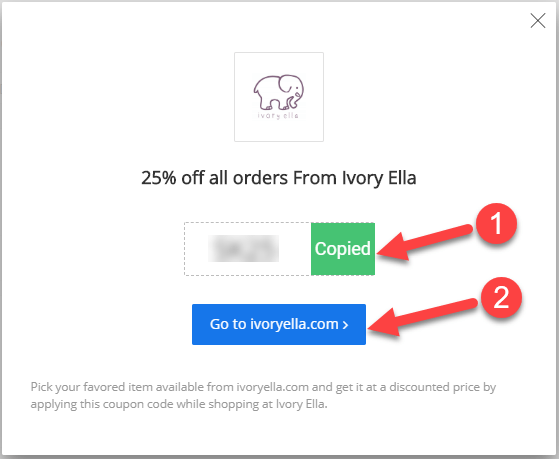Close the coupon popup with the X
Image resolution: width=559 pixels, height=459 pixels.
pos(538,20)
